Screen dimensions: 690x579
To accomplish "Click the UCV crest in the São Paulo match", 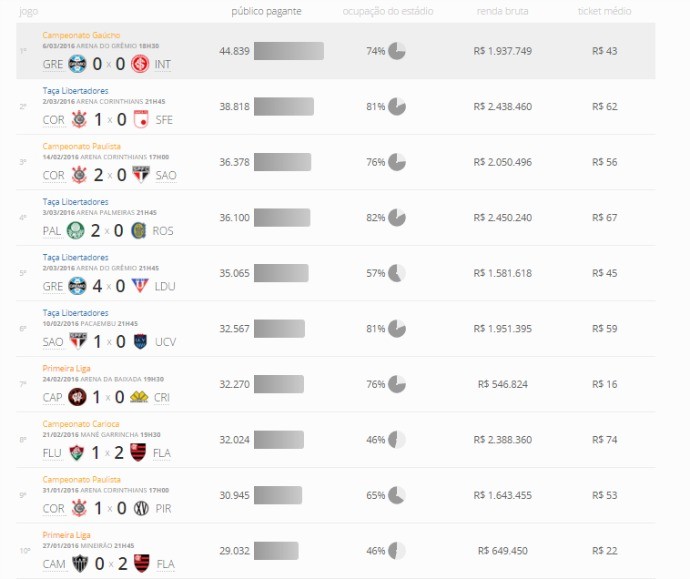I will [140, 342].
